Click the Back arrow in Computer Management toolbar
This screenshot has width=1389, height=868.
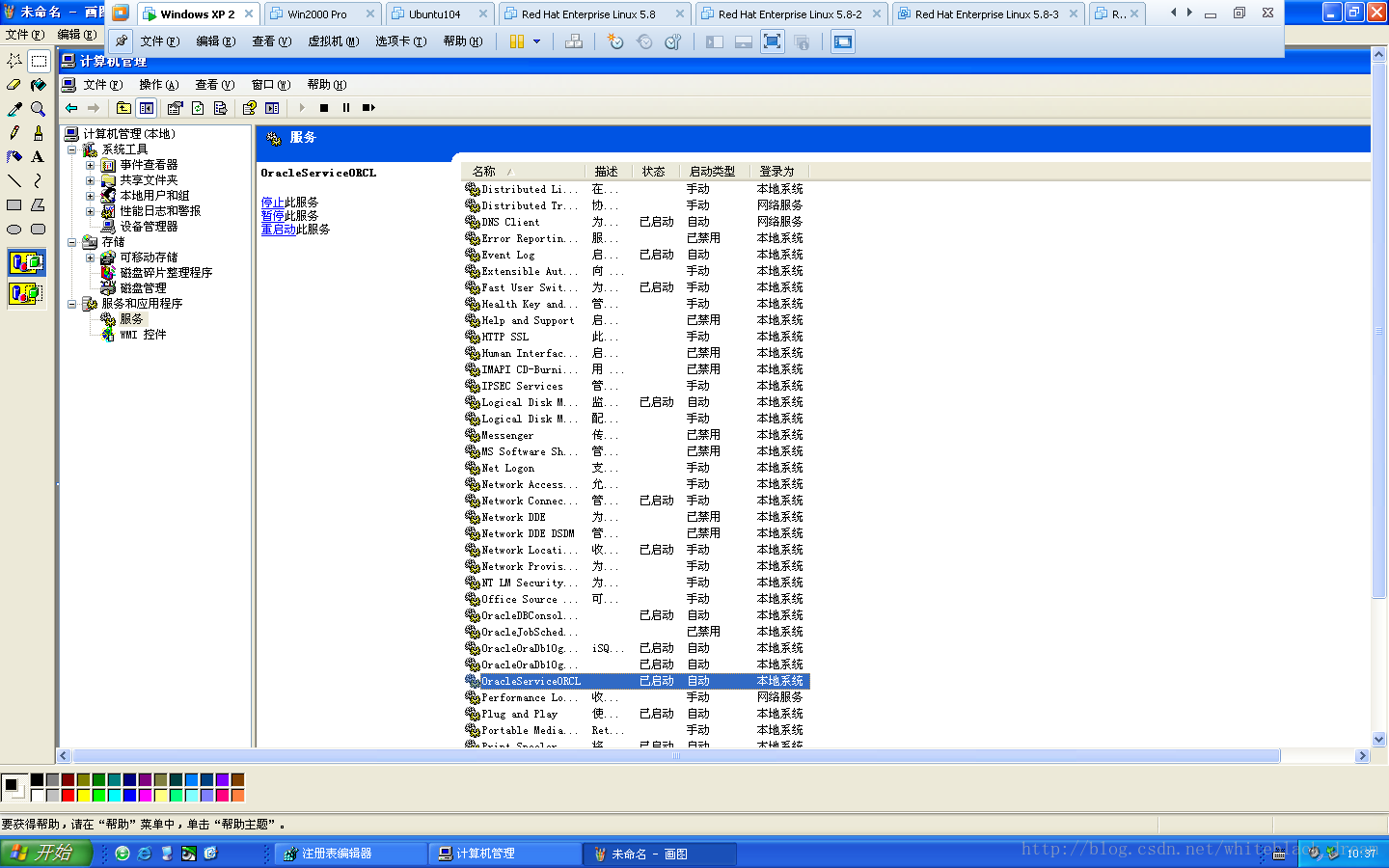[x=71, y=108]
